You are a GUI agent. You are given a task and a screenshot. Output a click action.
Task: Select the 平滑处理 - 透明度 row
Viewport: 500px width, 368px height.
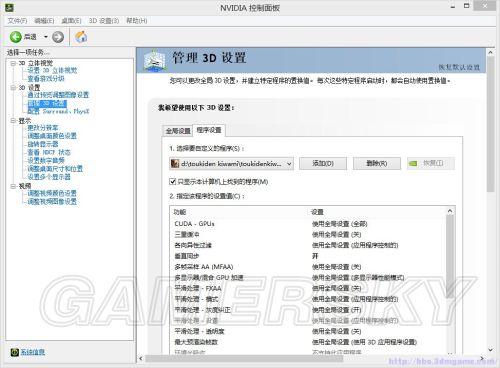(x=308, y=331)
